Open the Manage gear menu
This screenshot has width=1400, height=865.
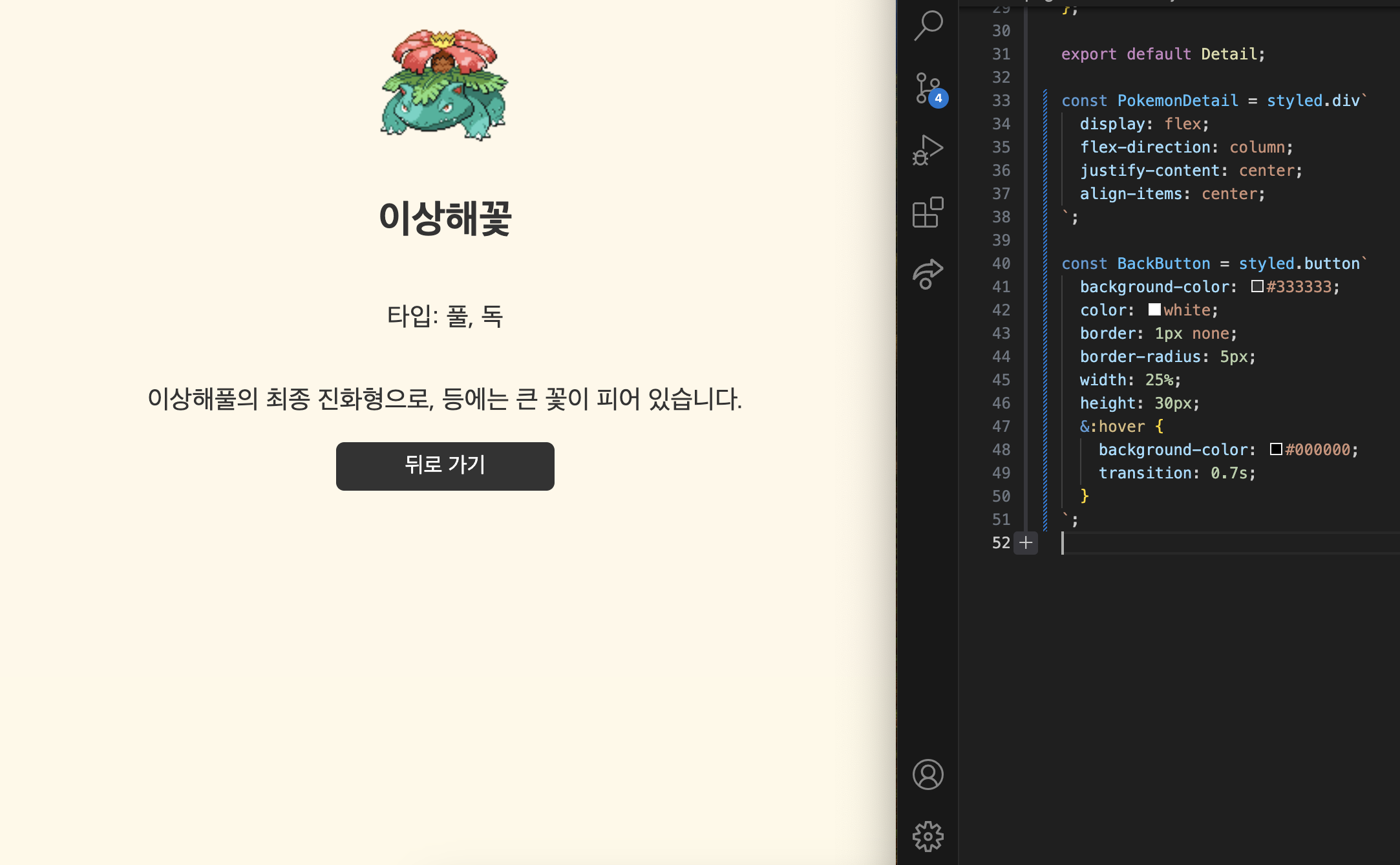(x=928, y=837)
